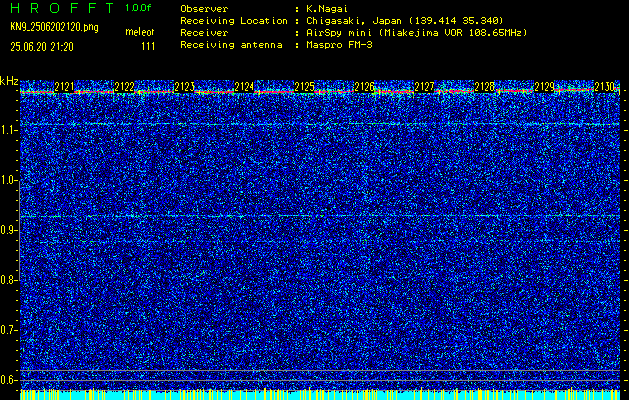Screen dimensions: 629x400
Task: Click the 2127 time marker
Action: [424, 87]
